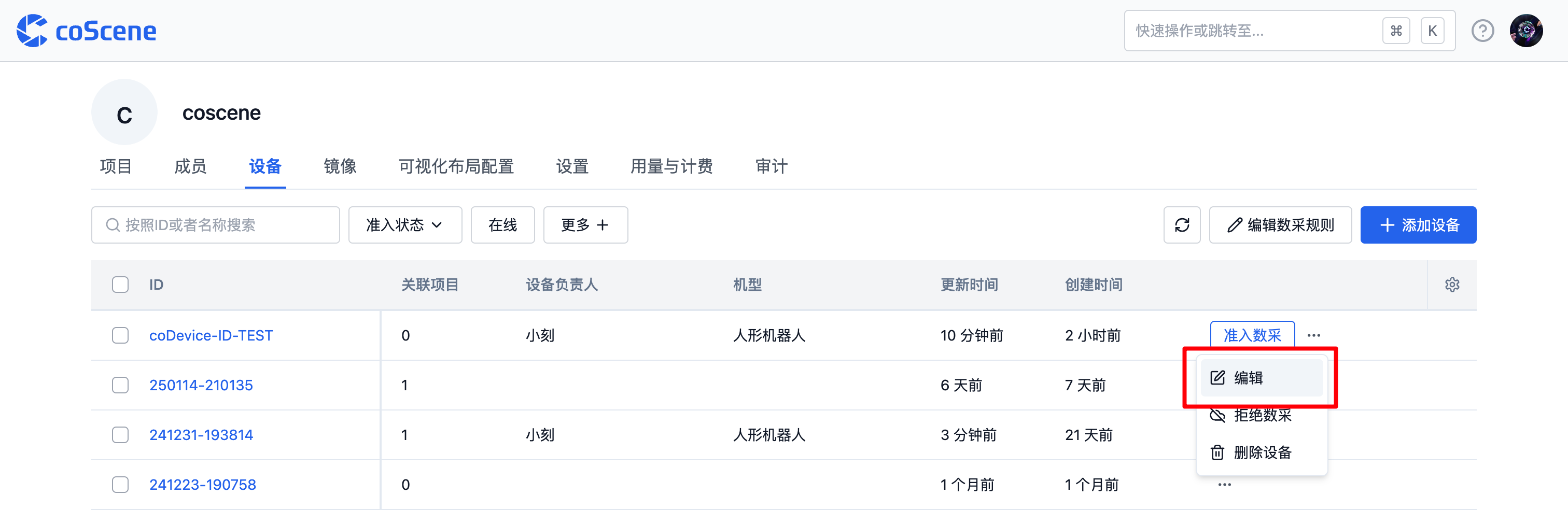The height and width of the screenshot is (510, 1568).
Task: Check the 241231-193814 row checkbox
Action: tap(120, 435)
